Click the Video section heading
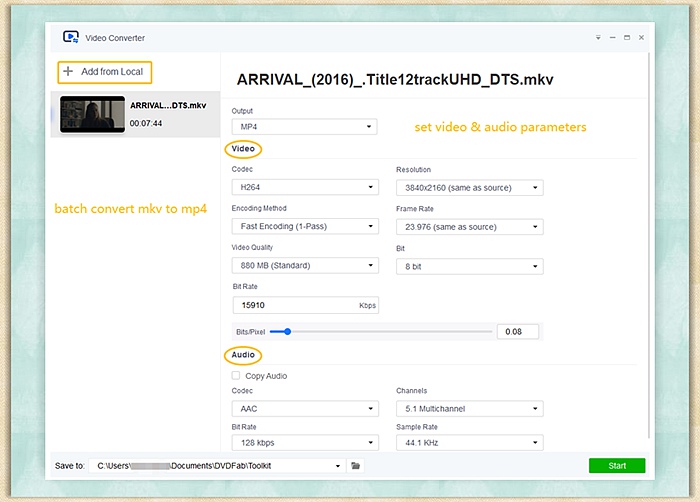 [x=243, y=149]
